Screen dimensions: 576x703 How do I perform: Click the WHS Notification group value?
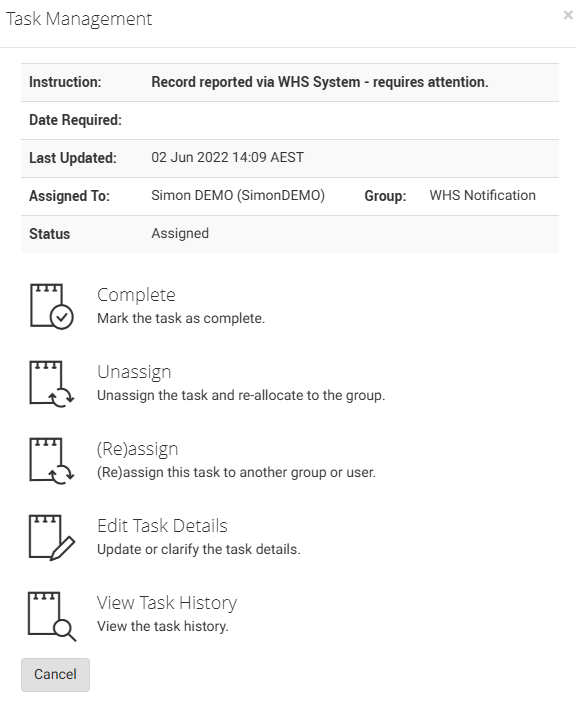pyautogui.click(x=483, y=195)
